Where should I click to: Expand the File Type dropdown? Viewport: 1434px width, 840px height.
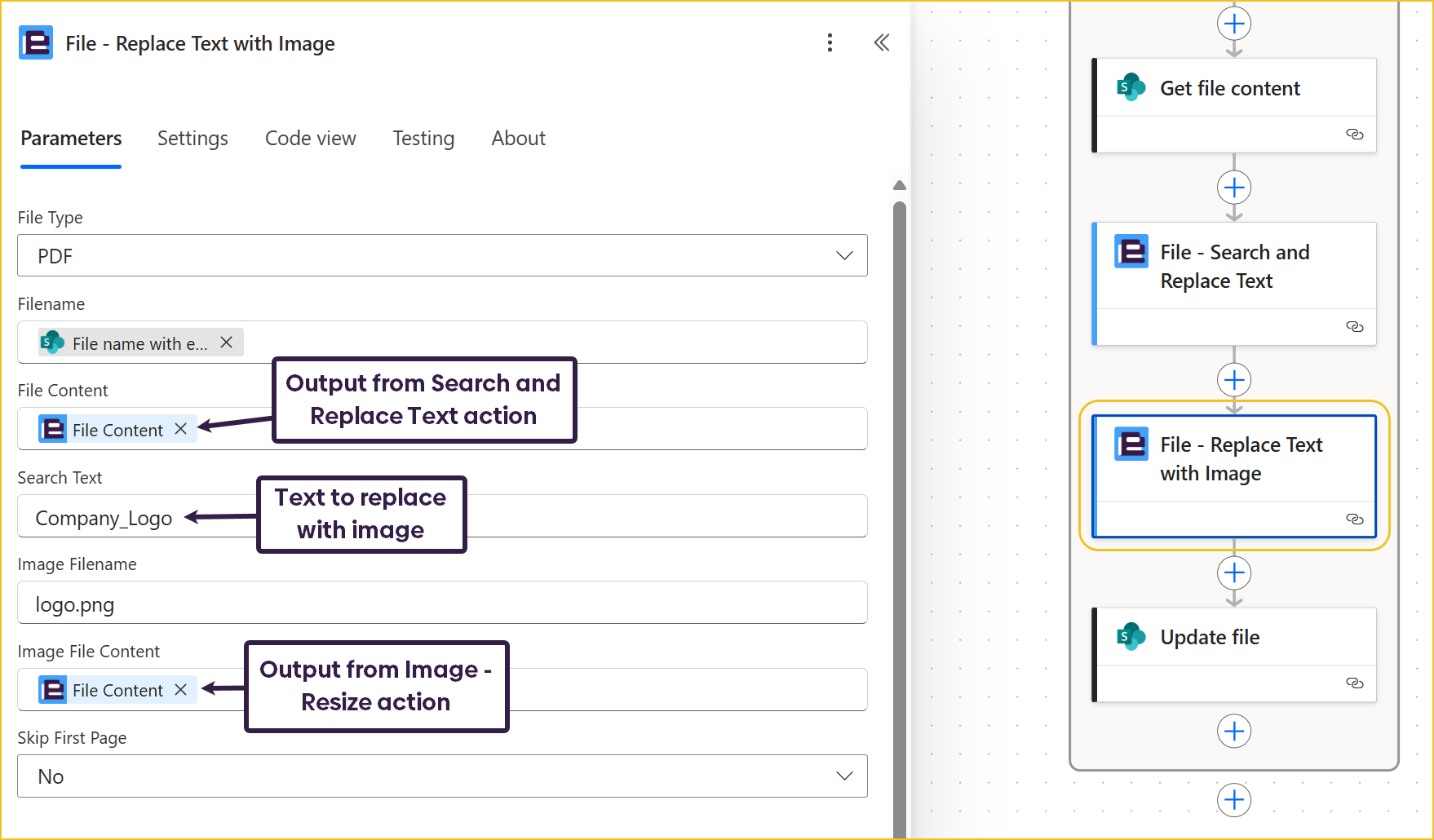pyautogui.click(x=844, y=256)
